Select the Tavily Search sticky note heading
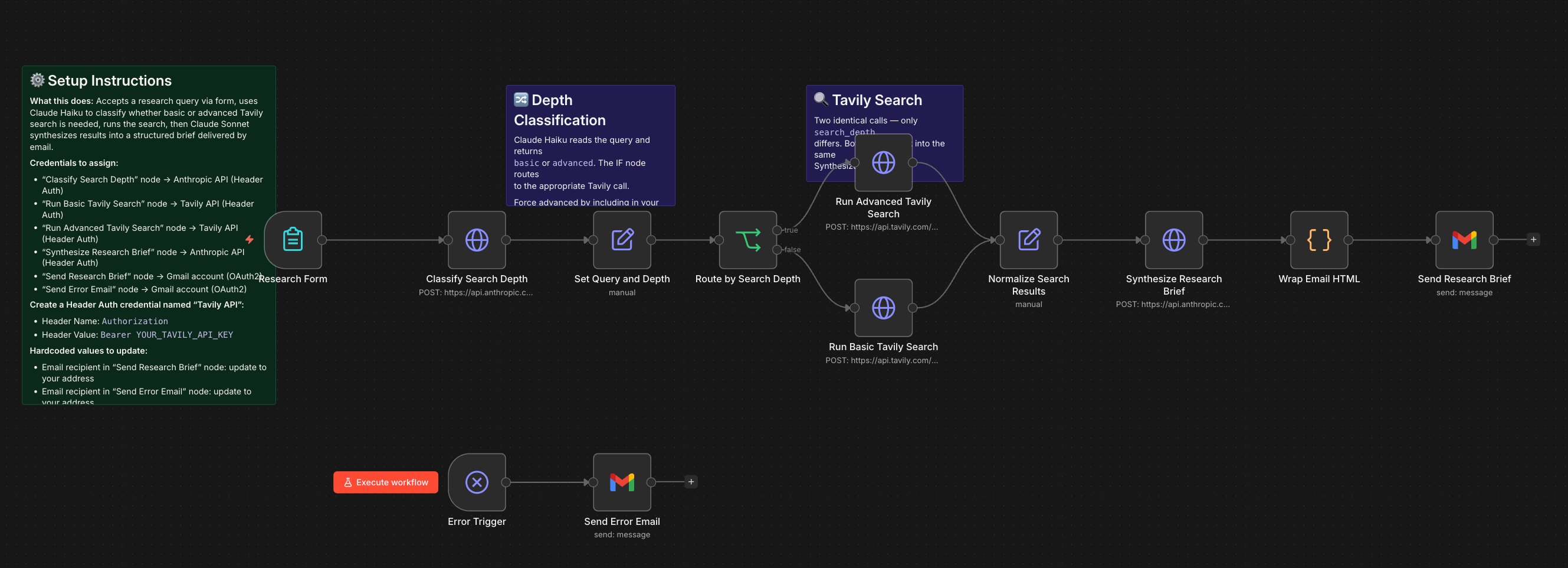1568x568 pixels. click(877, 100)
